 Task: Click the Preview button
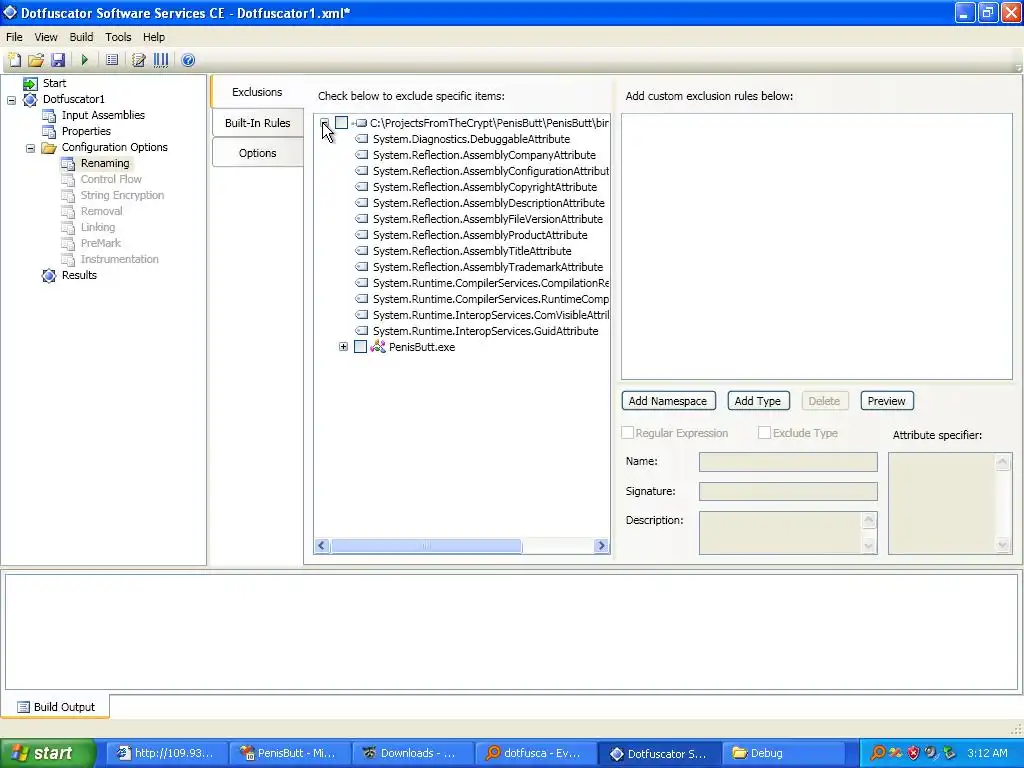(x=886, y=401)
